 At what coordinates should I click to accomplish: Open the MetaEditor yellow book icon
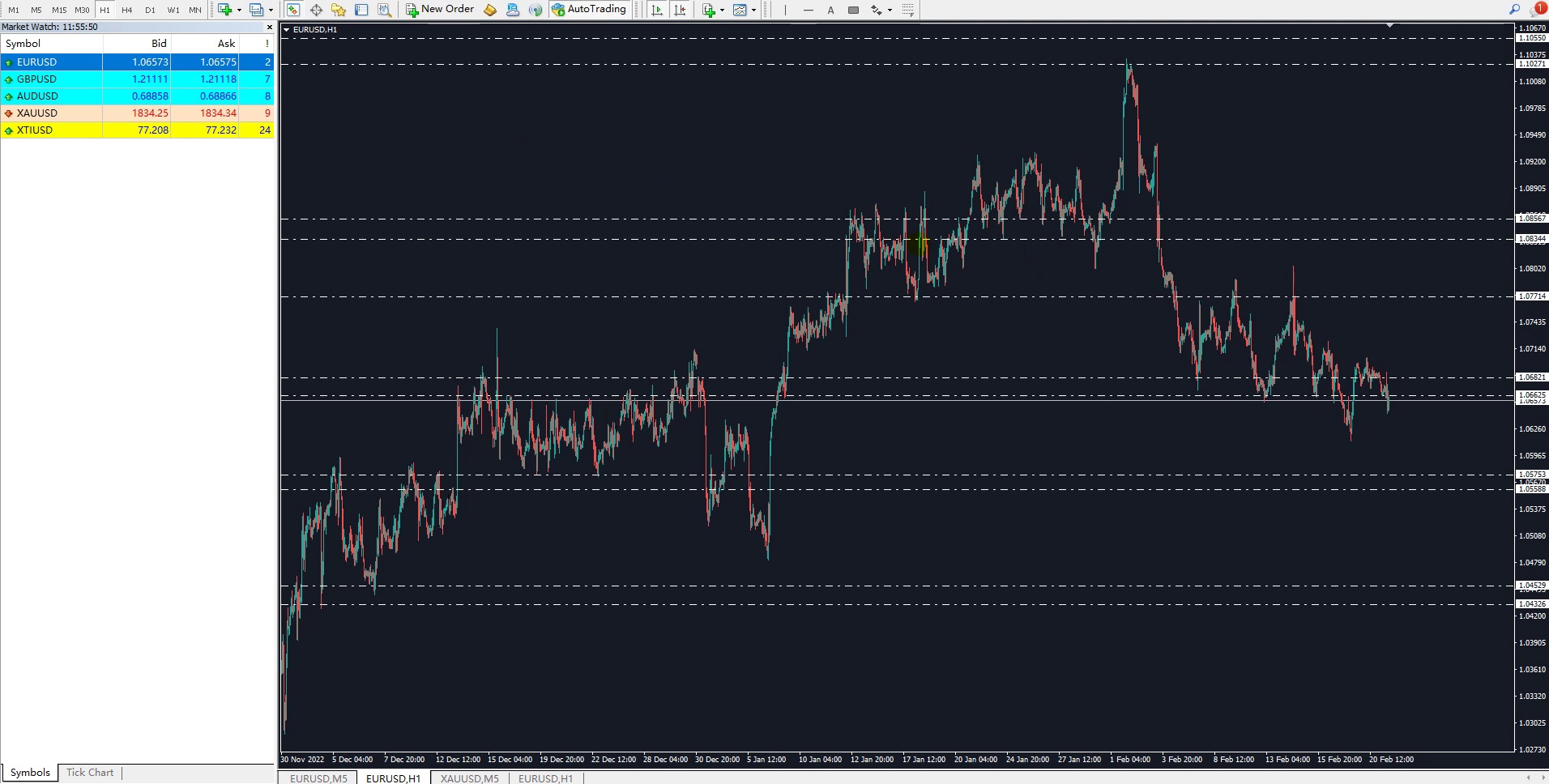(x=490, y=10)
